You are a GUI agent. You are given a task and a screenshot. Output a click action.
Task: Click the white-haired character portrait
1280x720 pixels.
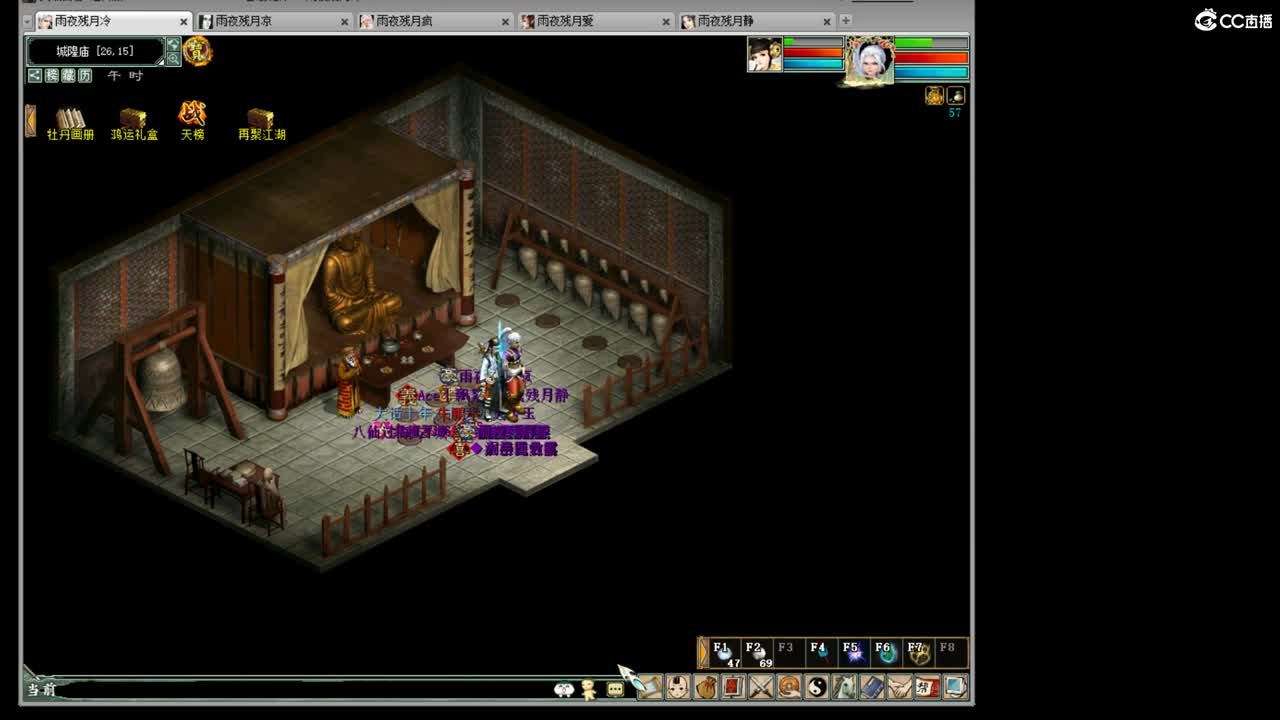pyautogui.click(x=869, y=60)
